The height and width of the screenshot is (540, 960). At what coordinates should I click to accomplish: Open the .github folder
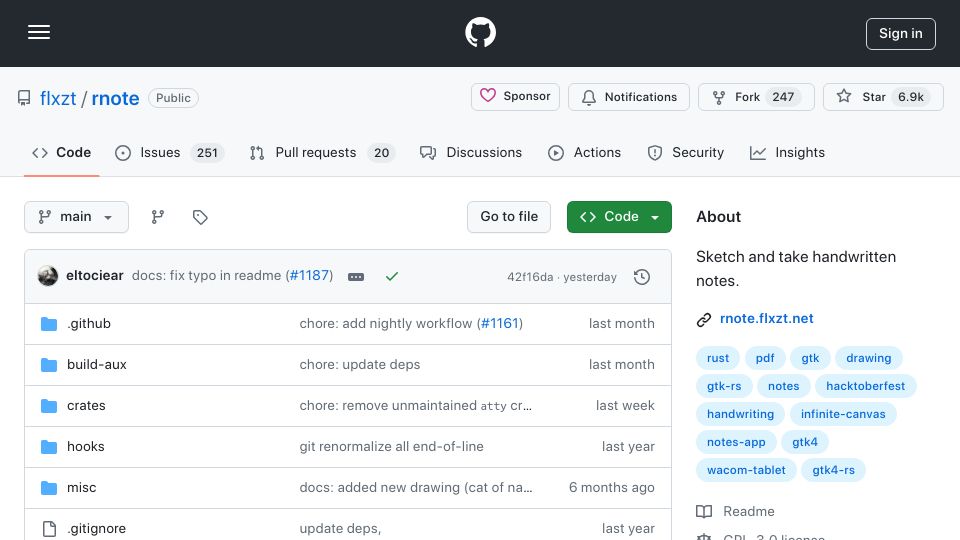89,323
